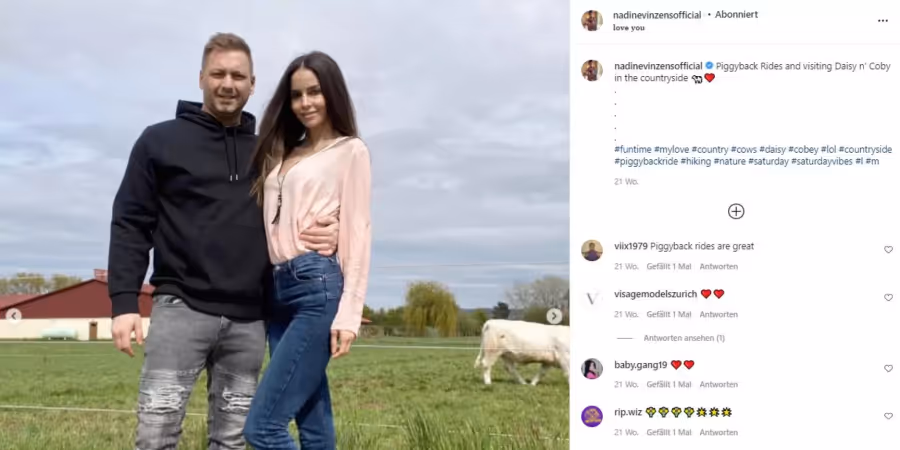This screenshot has width=900, height=450.
Task: Like the baby.gang19 comment
Action: (x=888, y=368)
